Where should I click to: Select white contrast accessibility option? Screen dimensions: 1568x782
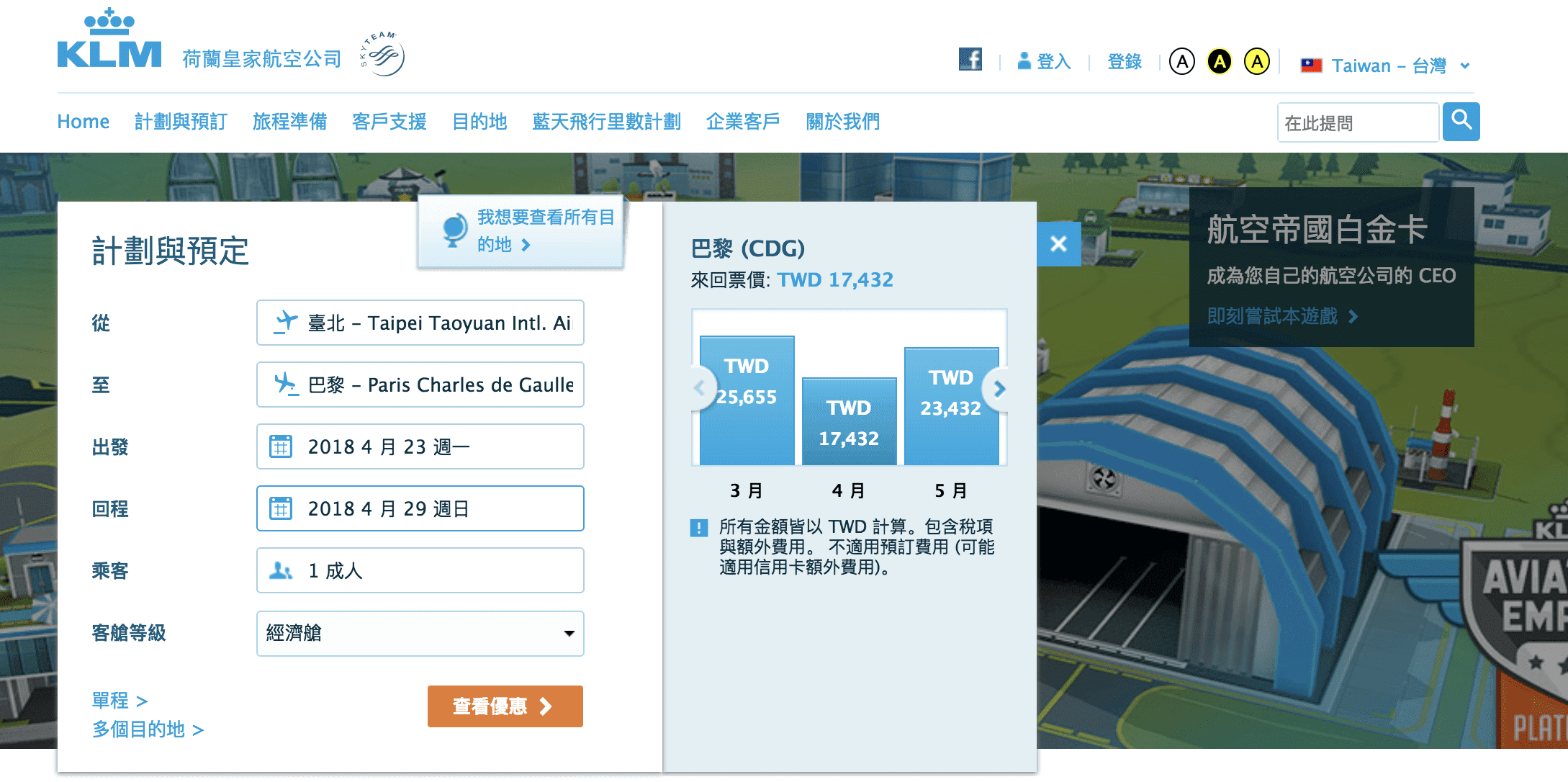click(x=1182, y=62)
